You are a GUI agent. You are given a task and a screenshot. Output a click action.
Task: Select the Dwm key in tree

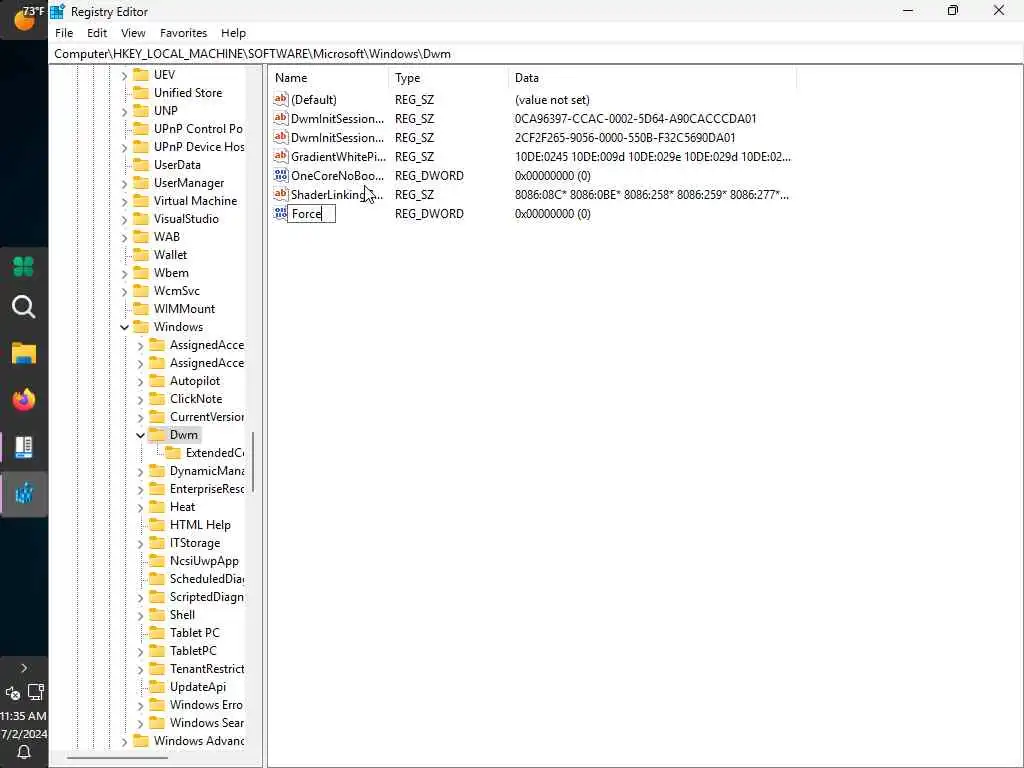tap(184, 435)
